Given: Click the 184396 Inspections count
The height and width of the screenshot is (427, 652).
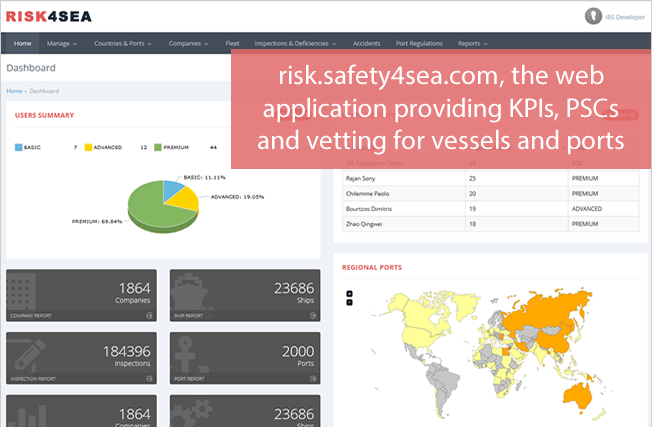Looking at the screenshot, I should (x=126, y=352).
